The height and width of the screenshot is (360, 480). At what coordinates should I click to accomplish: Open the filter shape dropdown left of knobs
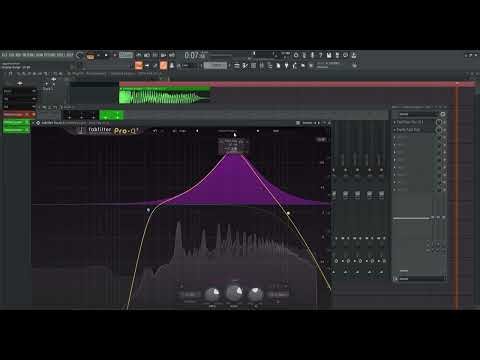[x=190, y=294]
